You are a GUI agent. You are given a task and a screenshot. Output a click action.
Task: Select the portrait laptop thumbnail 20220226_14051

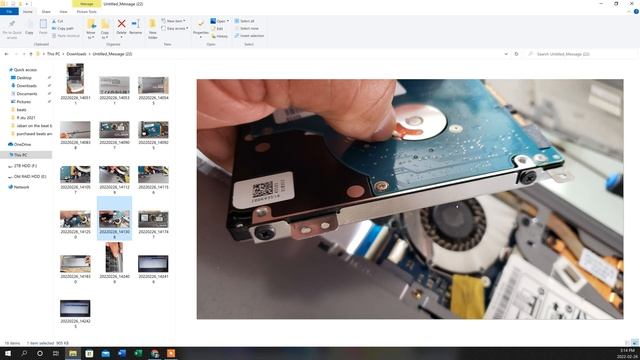(x=75, y=78)
